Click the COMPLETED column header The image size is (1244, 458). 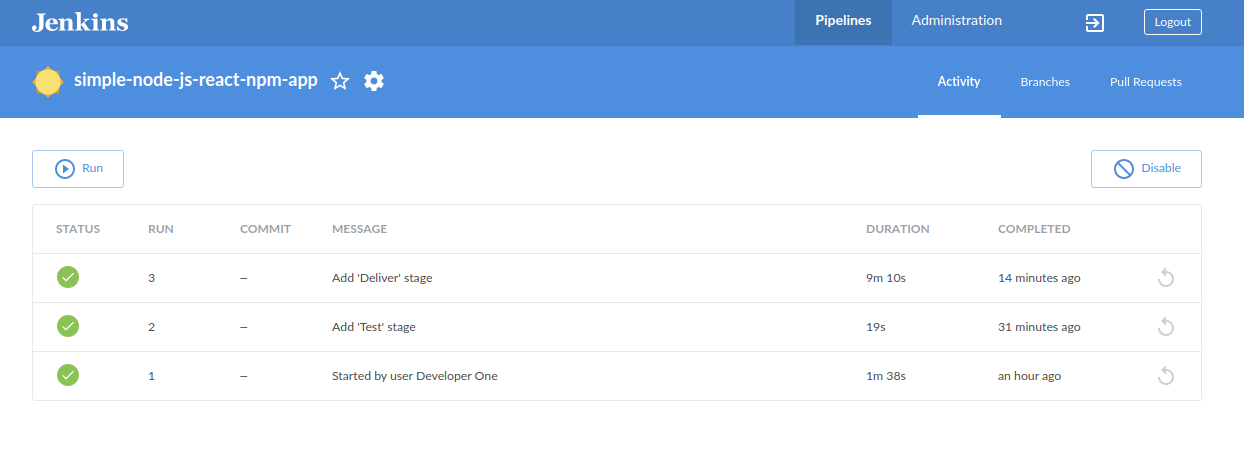point(1034,229)
